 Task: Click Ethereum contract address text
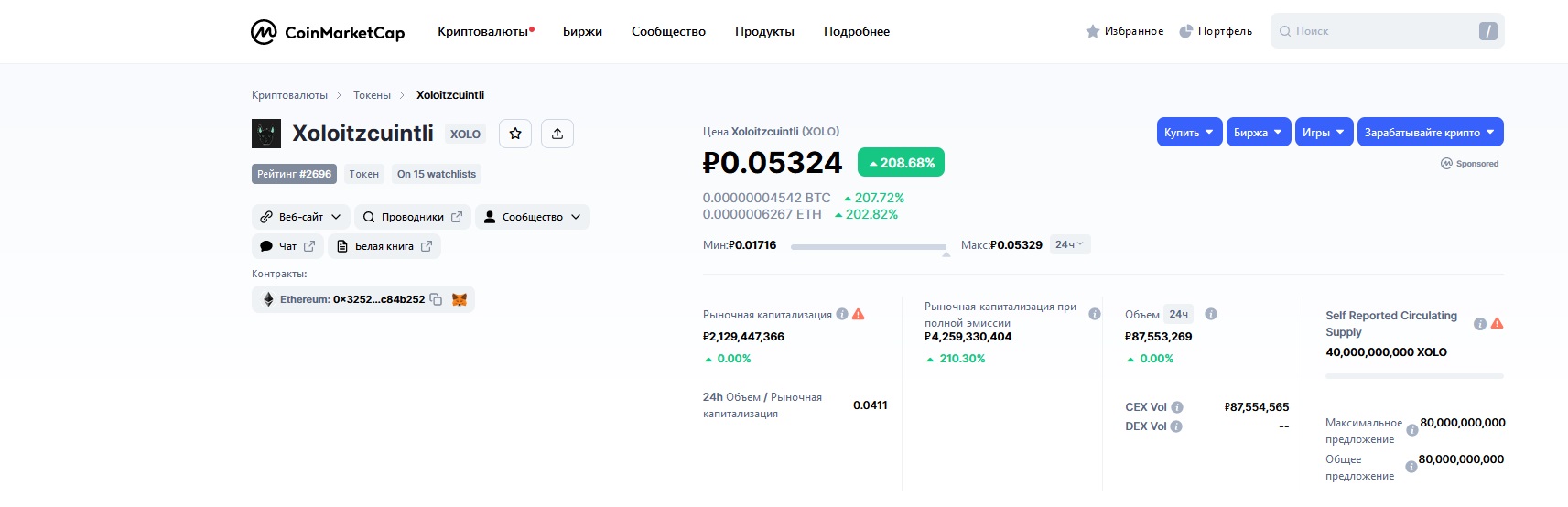tap(352, 299)
